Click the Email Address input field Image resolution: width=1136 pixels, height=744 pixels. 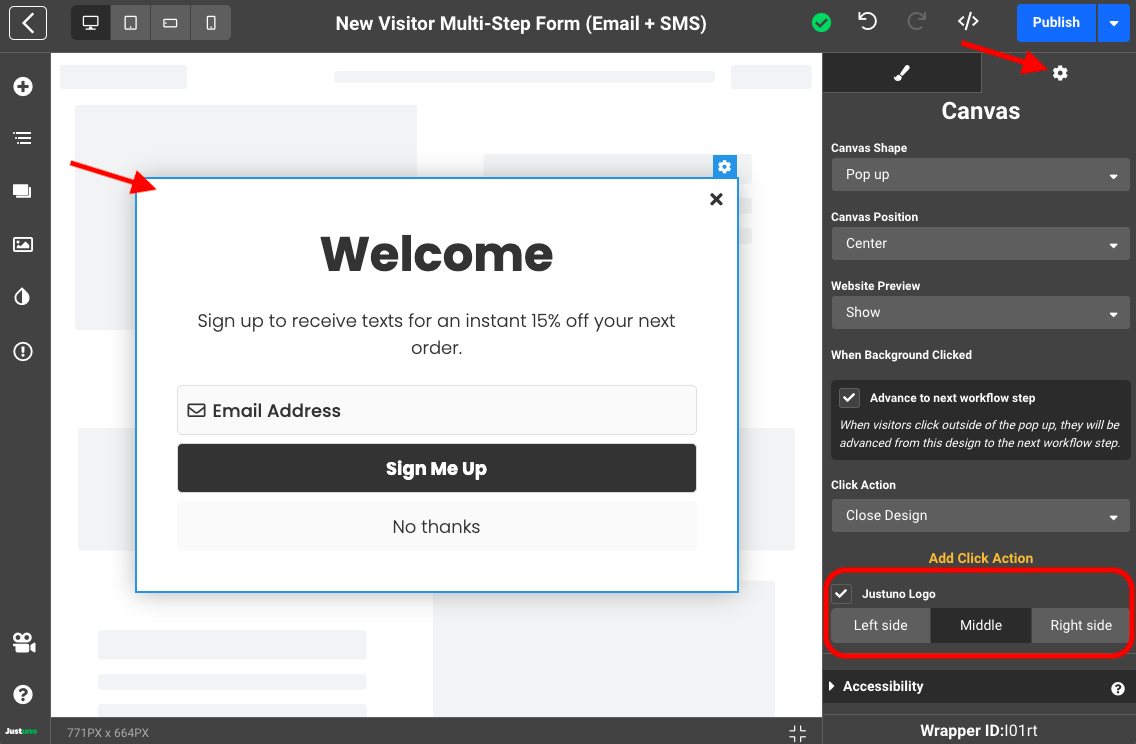(437, 411)
